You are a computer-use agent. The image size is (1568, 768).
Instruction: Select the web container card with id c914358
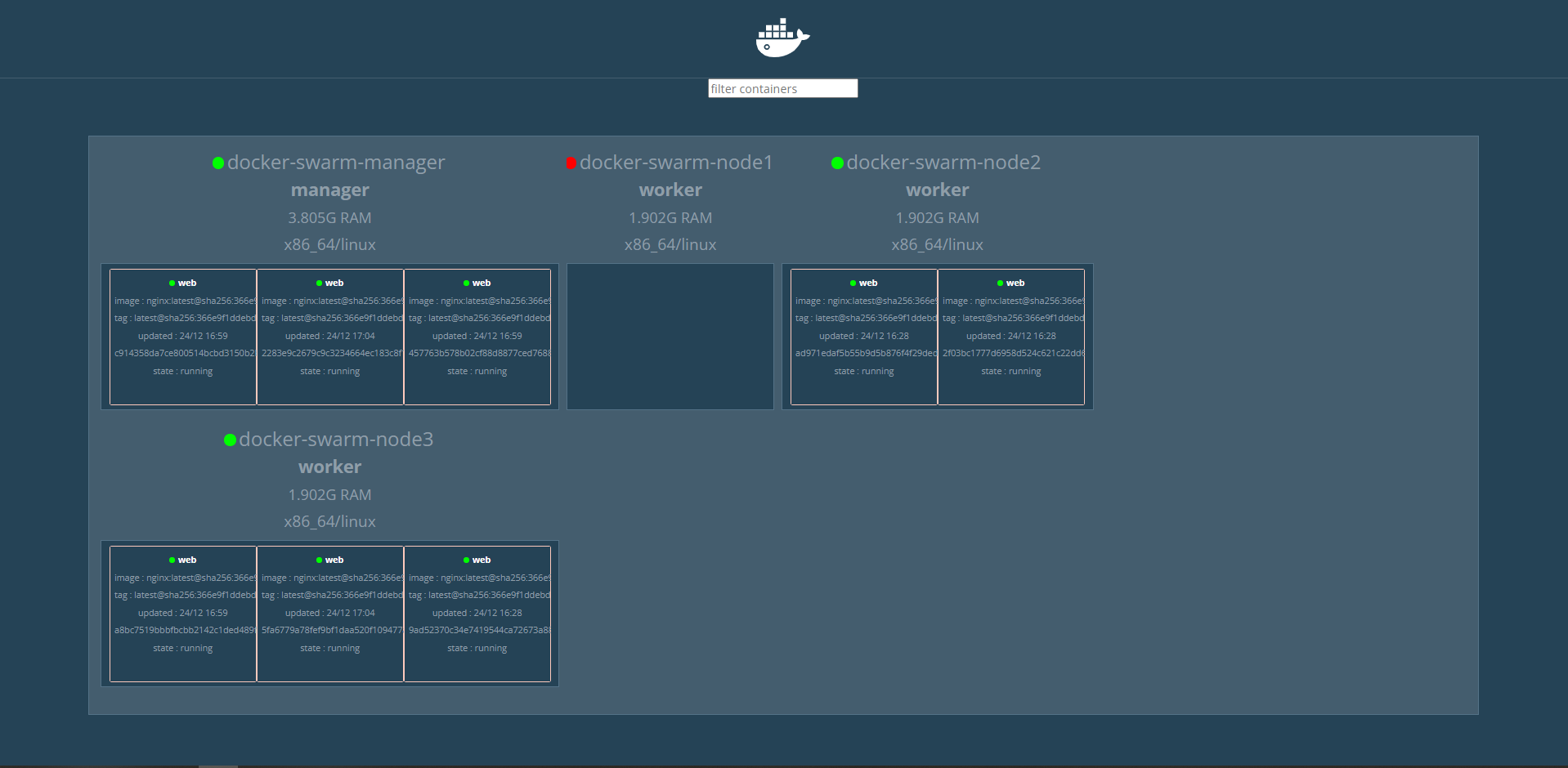(182, 337)
